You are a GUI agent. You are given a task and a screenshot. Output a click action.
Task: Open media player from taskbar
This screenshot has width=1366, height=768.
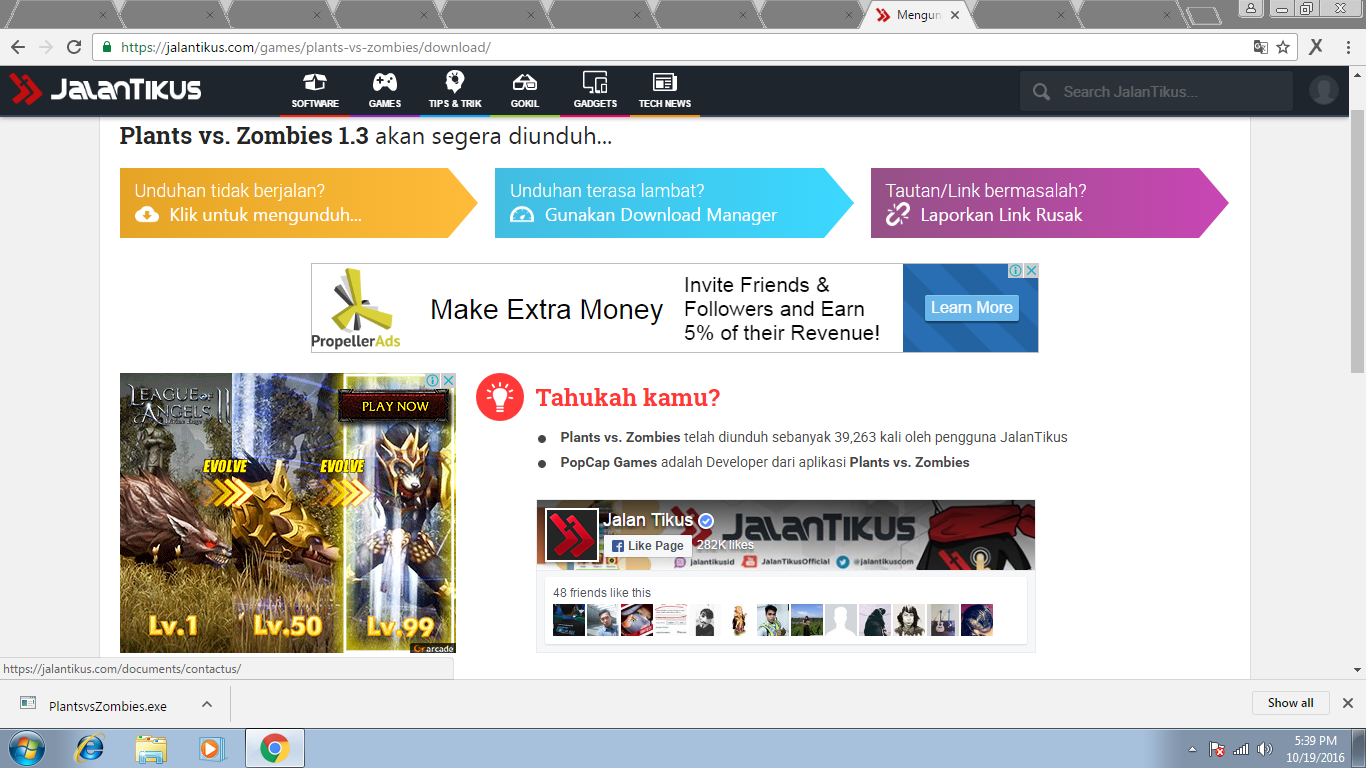210,748
